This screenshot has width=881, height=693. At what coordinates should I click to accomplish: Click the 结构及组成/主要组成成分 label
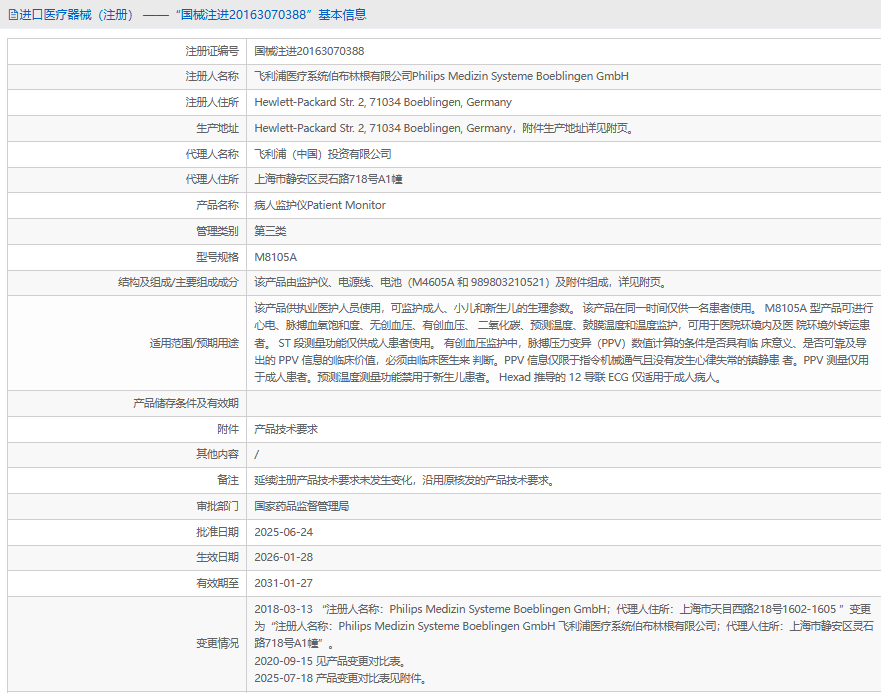tap(178, 282)
